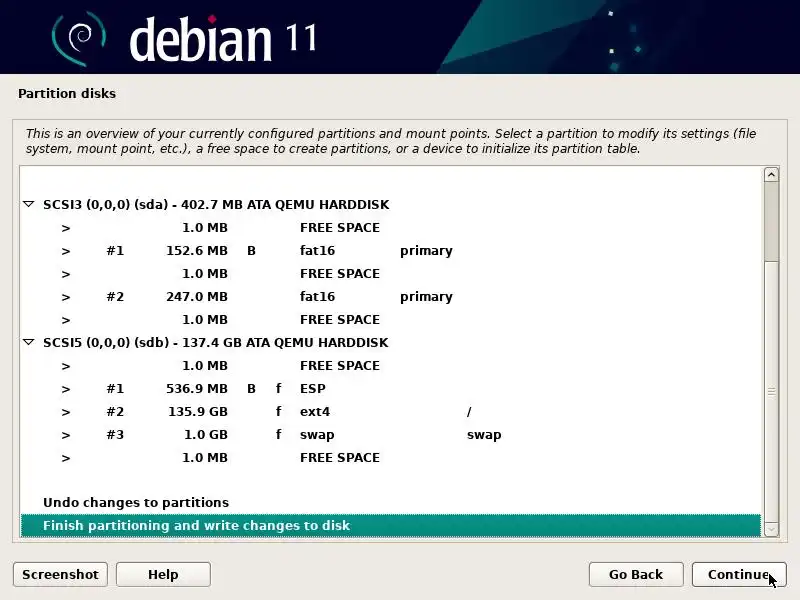Click the format flag f on ext4 row
The image size is (800, 600).
[x=279, y=411]
